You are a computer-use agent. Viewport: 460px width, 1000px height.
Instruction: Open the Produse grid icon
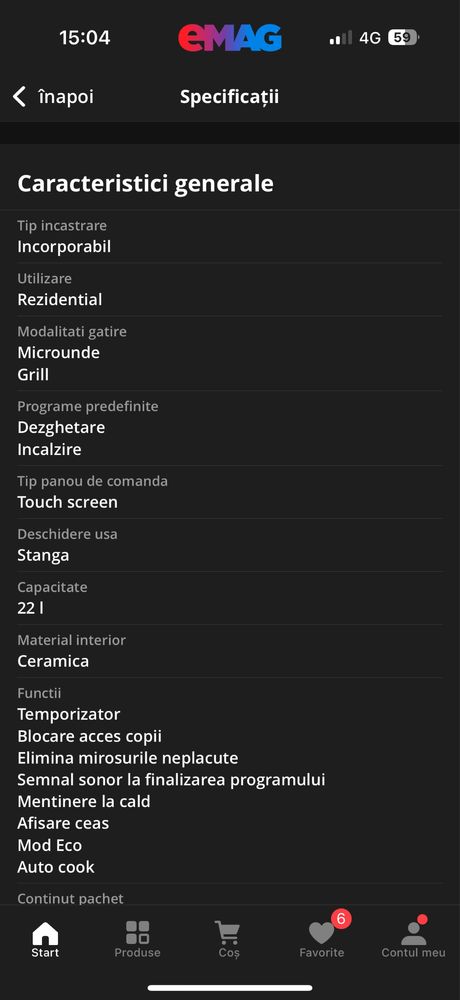(137, 932)
